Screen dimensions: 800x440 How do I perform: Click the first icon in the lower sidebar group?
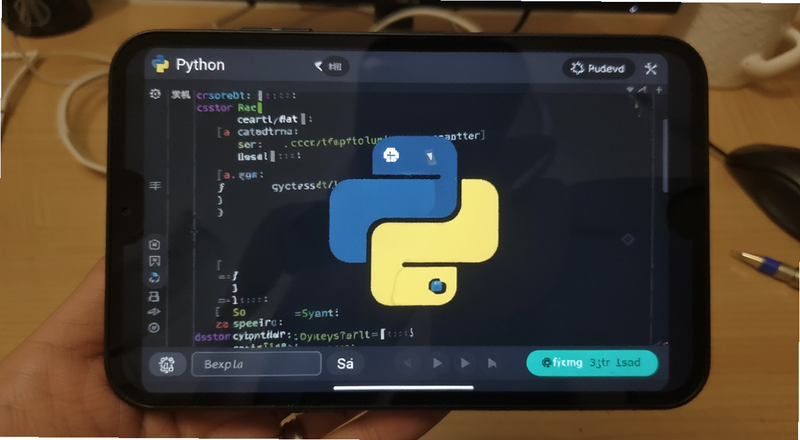tap(155, 245)
